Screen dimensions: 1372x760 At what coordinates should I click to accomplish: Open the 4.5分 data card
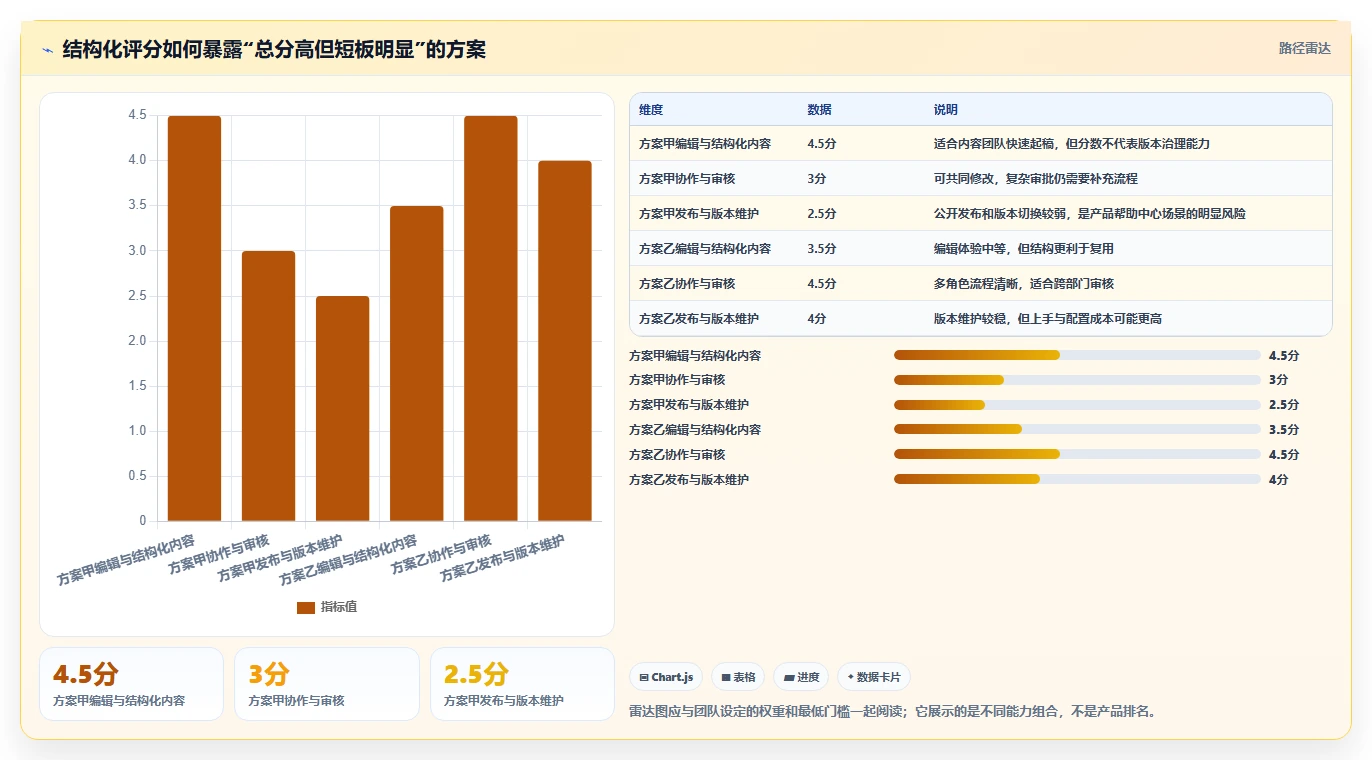[131, 684]
